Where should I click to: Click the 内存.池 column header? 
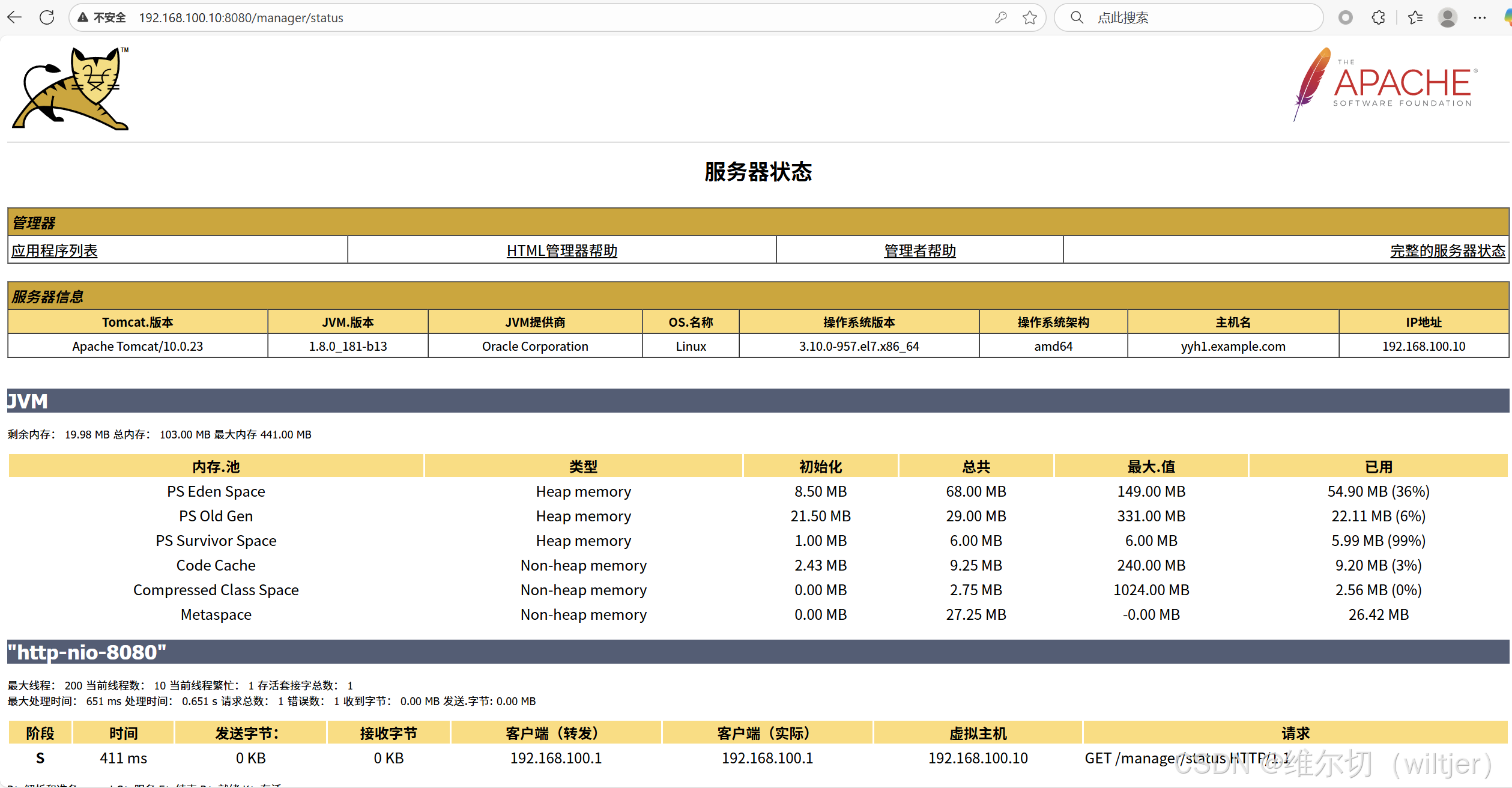(216, 466)
